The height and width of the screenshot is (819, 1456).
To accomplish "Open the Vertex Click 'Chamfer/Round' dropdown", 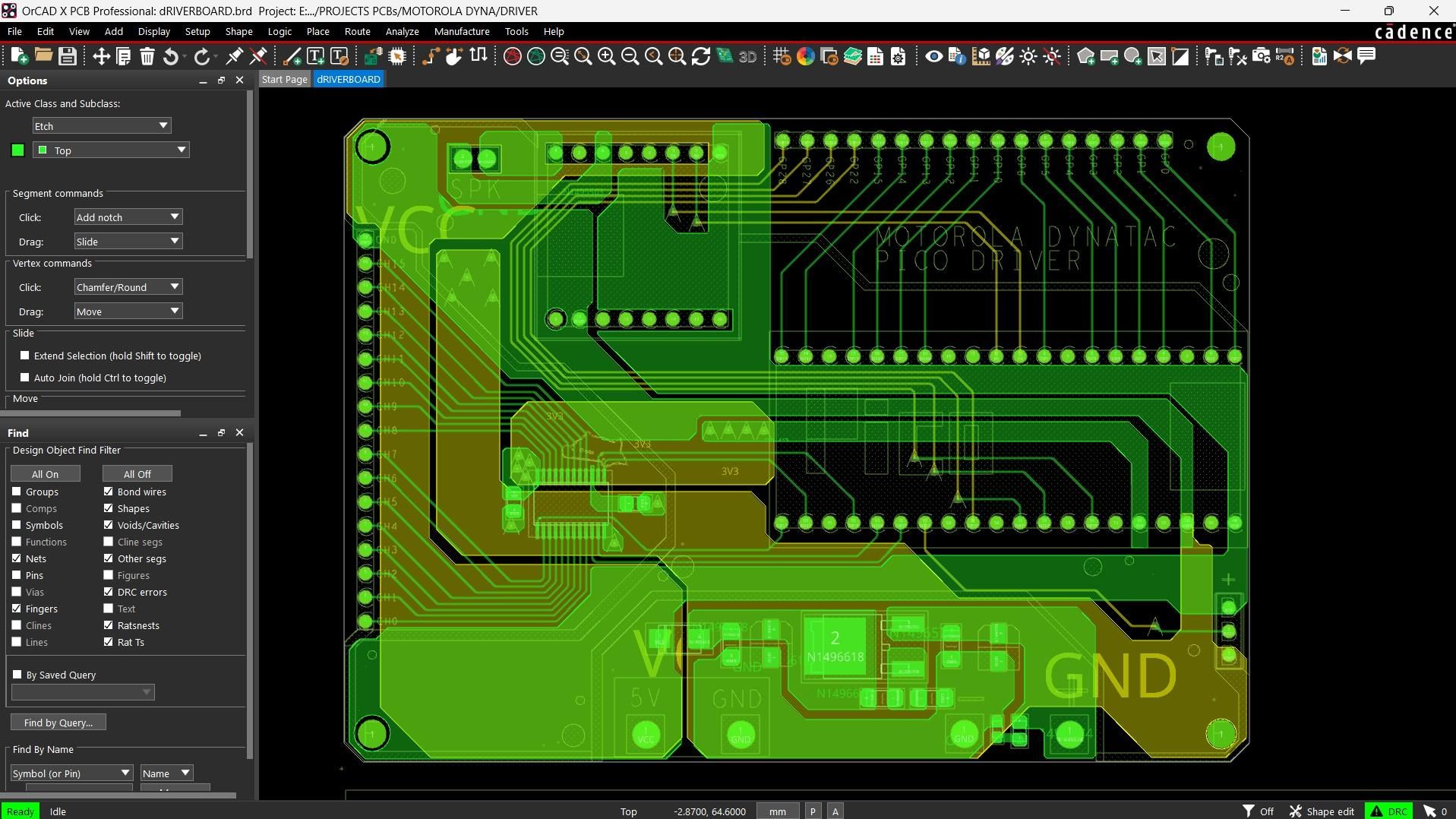I will (128, 287).
